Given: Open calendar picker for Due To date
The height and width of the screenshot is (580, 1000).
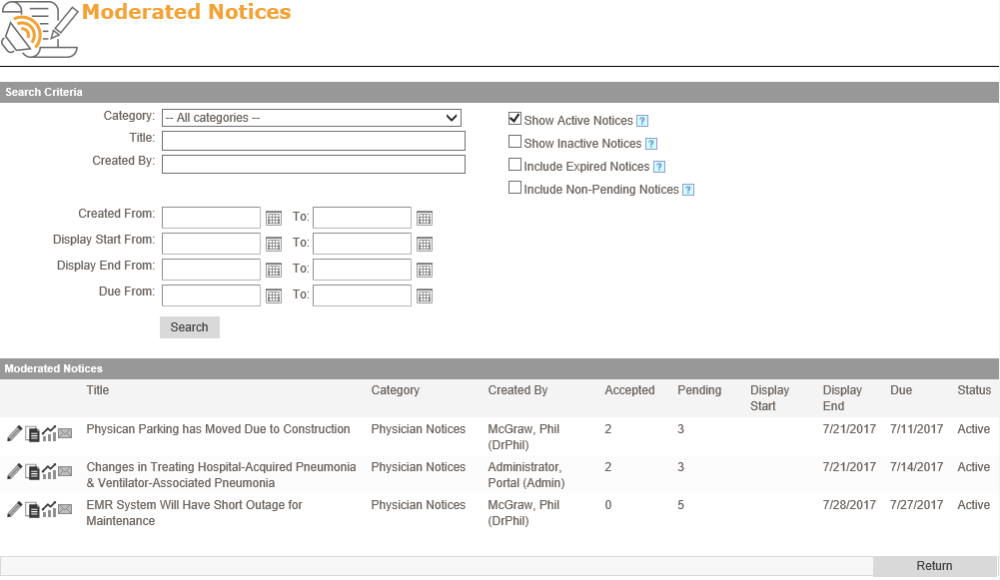Looking at the screenshot, I should point(424,296).
